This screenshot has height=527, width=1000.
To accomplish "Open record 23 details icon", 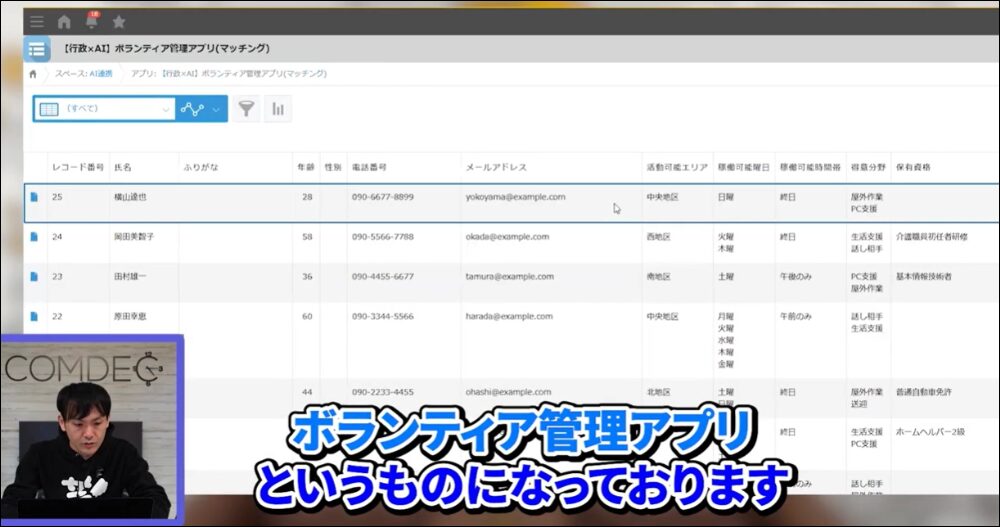I will [x=34, y=276].
